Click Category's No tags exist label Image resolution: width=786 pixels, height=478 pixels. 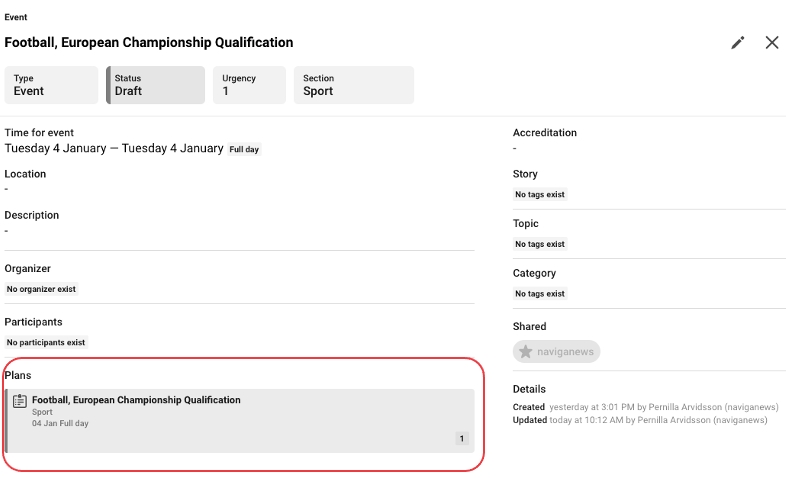click(540, 294)
